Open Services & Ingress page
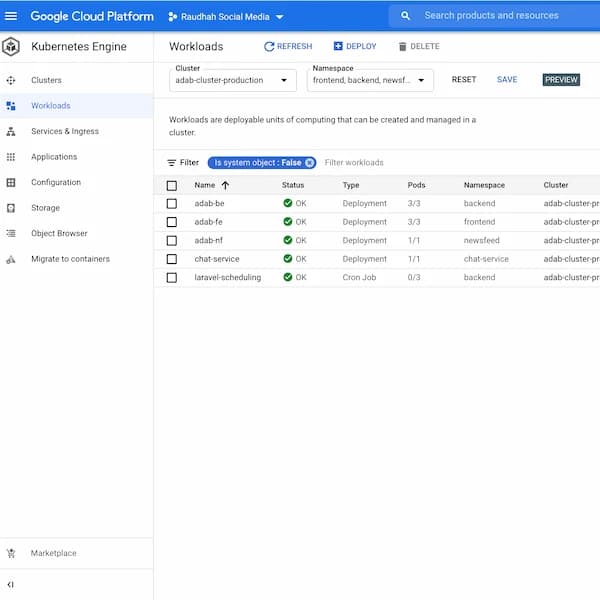This screenshot has width=600, height=600. click(65, 131)
